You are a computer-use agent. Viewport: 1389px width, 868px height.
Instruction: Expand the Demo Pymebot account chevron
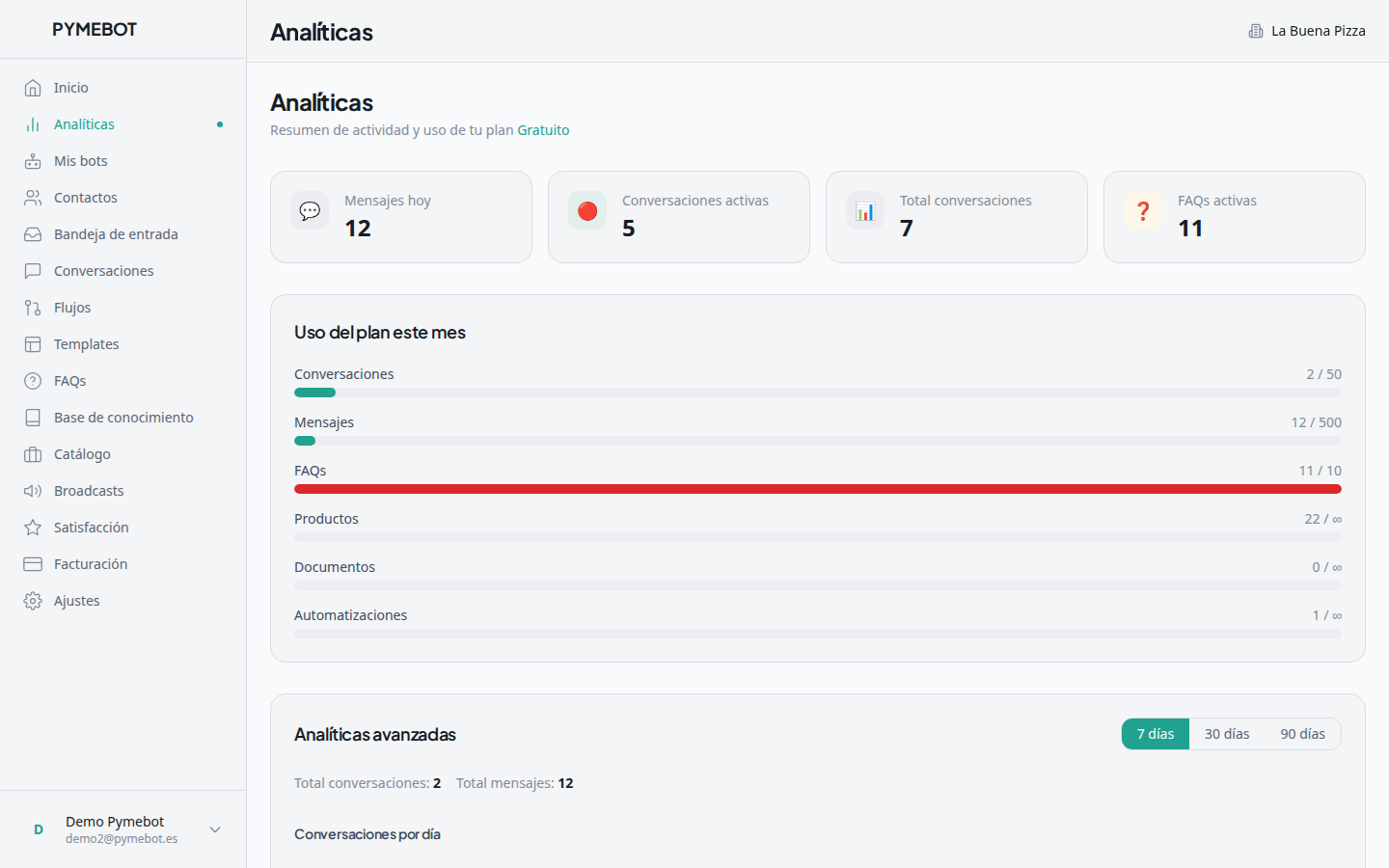pyautogui.click(x=214, y=829)
